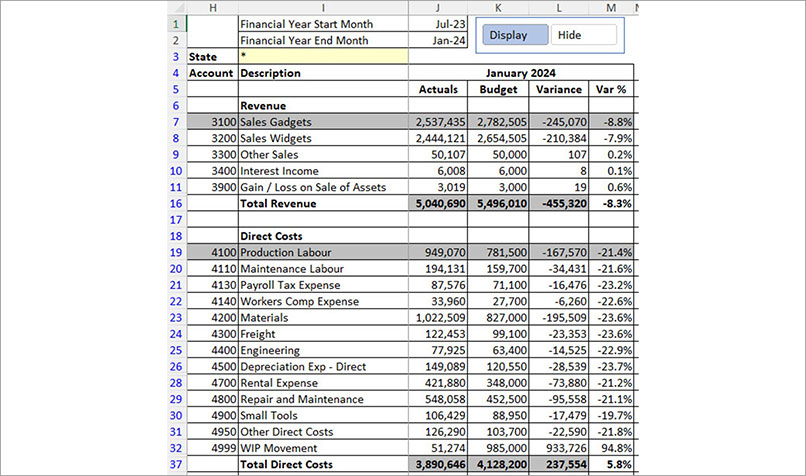The height and width of the screenshot is (476, 806).
Task: Click the 'Rental Expense' description cell
Action: point(323,382)
